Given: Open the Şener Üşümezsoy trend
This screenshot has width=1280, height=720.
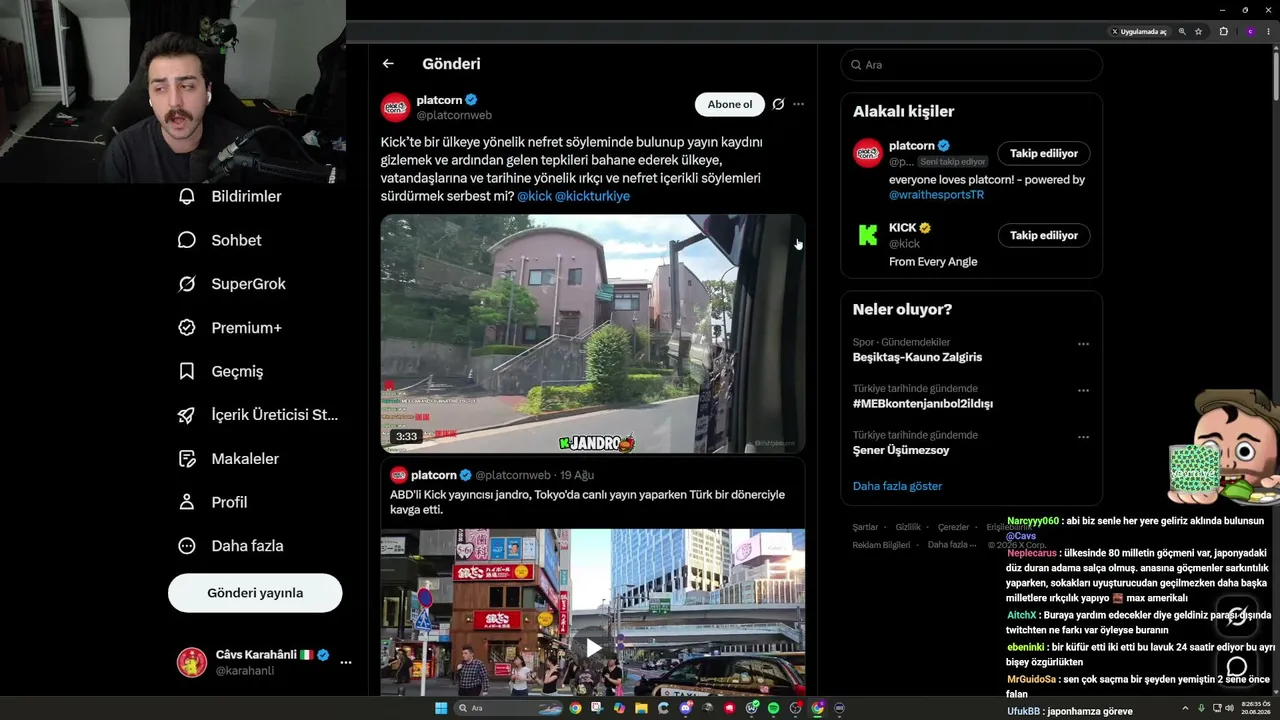Looking at the screenshot, I should pos(901,450).
